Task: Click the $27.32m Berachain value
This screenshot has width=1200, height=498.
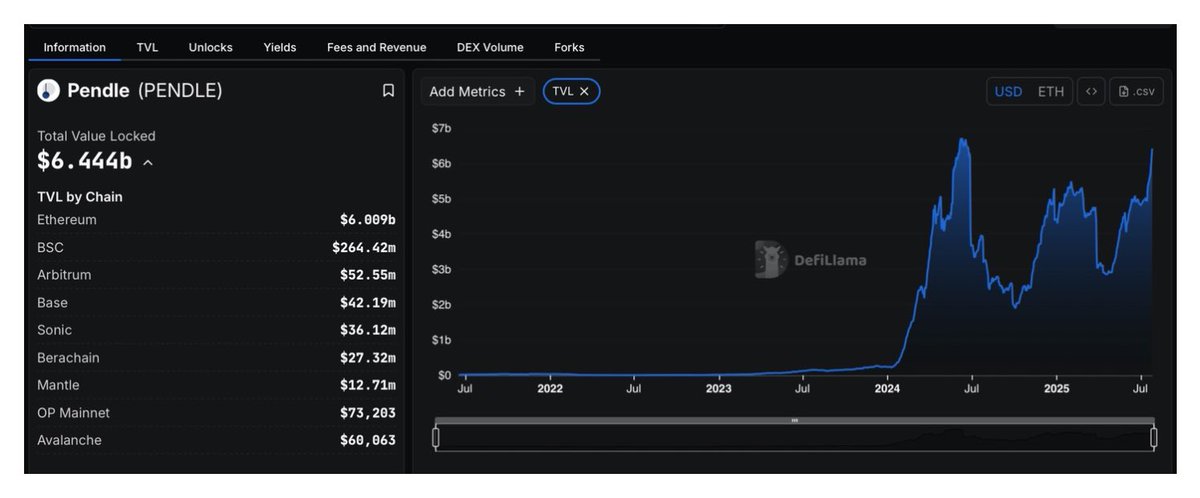Action: (368, 358)
